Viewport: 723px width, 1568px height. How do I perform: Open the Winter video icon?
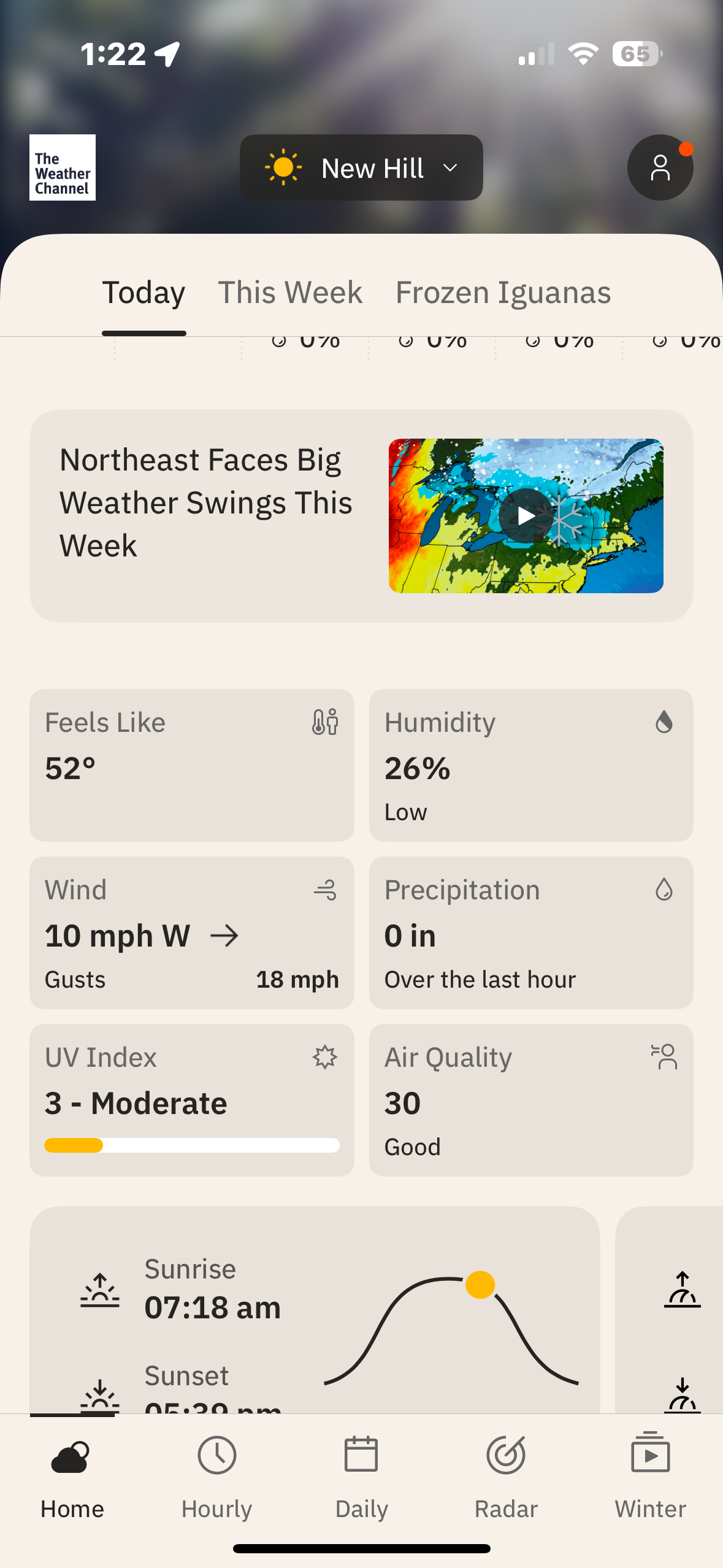point(651,1453)
